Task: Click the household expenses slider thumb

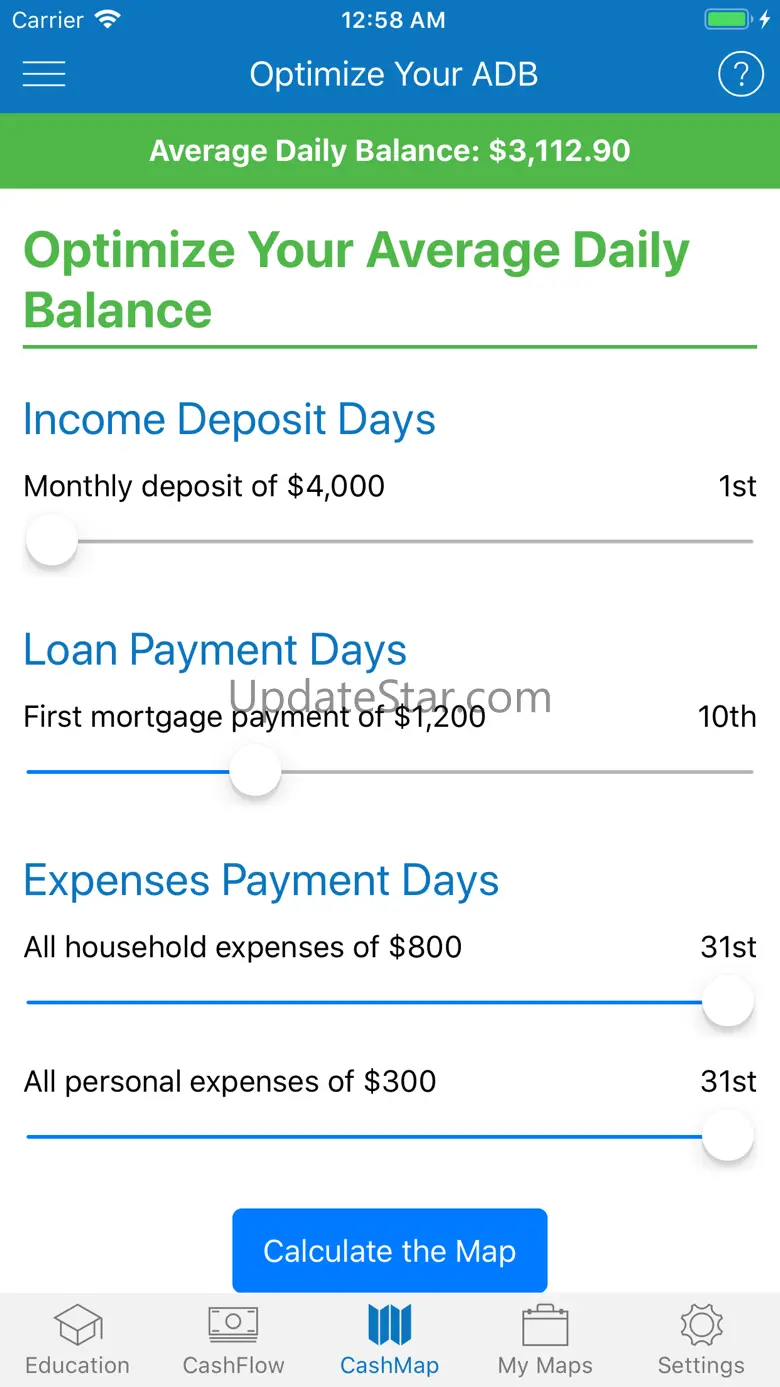Action: click(727, 1002)
